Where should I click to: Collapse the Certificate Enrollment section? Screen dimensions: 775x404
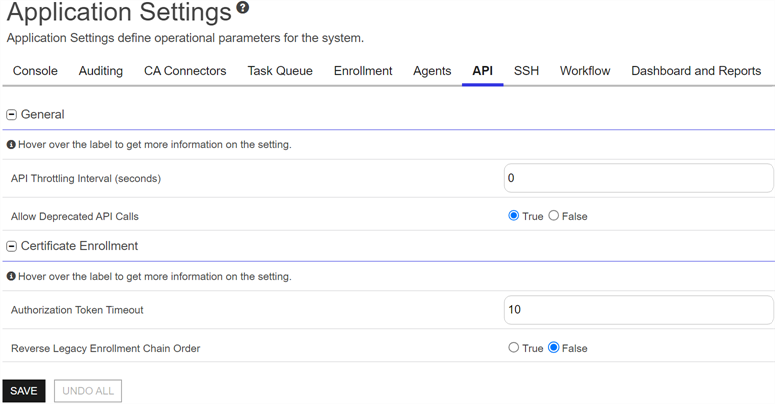11,246
